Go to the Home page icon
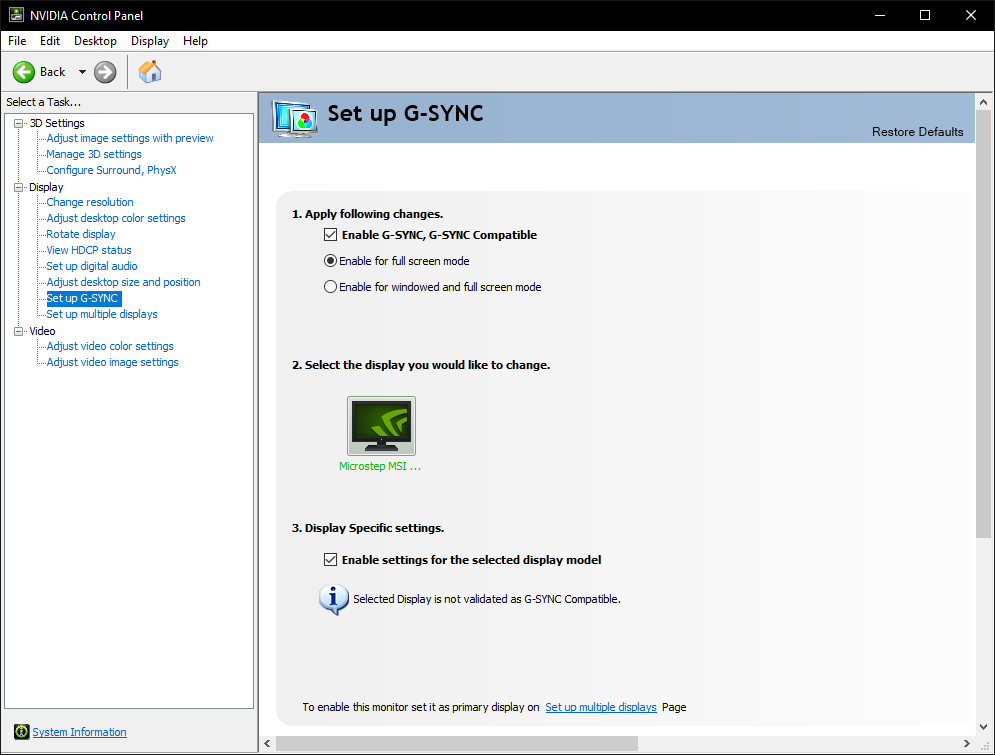The height and width of the screenshot is (755, 995). point(150,72)
